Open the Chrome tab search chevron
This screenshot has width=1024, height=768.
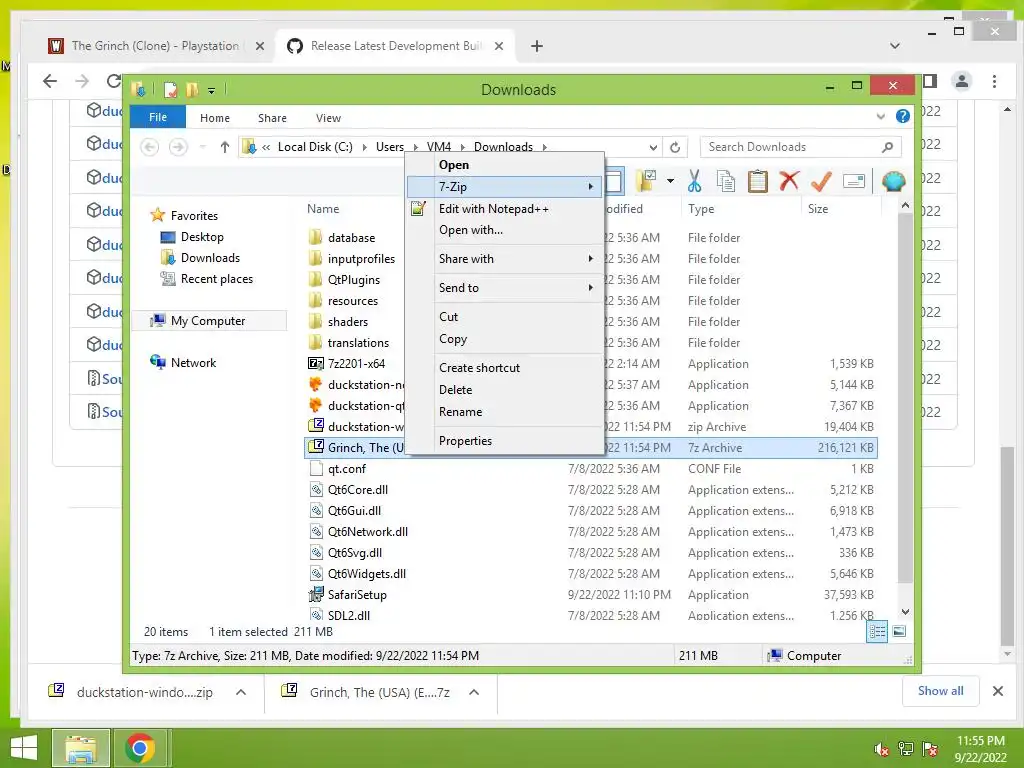895,46
